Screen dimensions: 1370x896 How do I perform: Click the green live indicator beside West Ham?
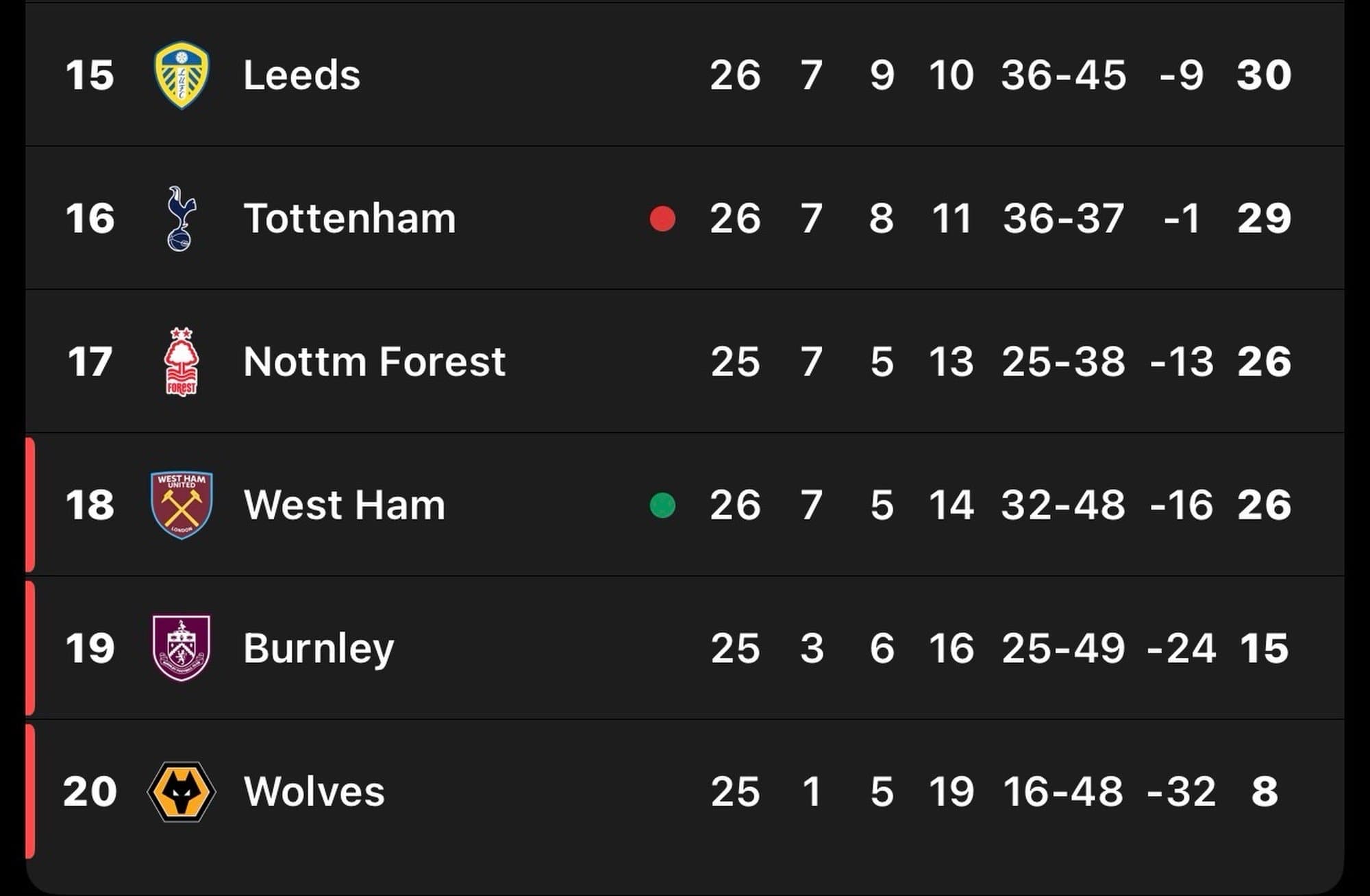pyautogui.click(x=662, y=506)
